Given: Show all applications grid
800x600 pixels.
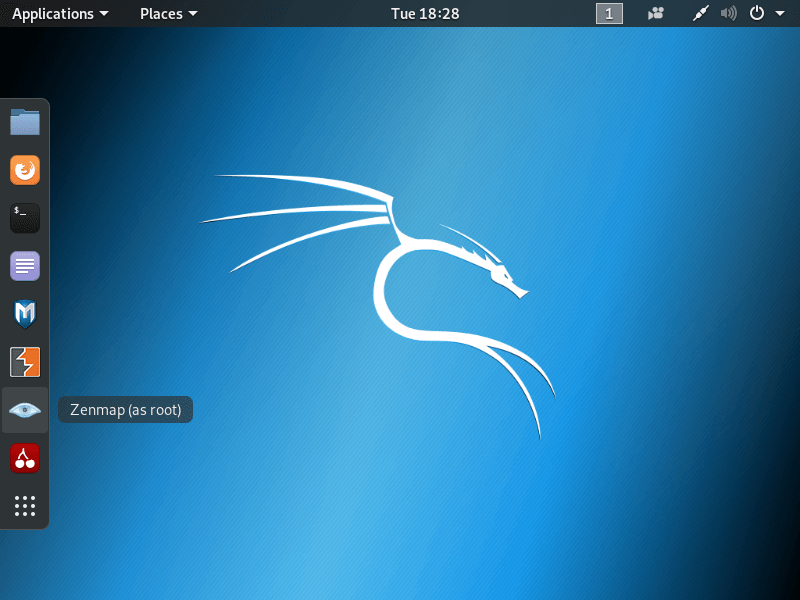Looking at the screenshot, I should 24,506.
